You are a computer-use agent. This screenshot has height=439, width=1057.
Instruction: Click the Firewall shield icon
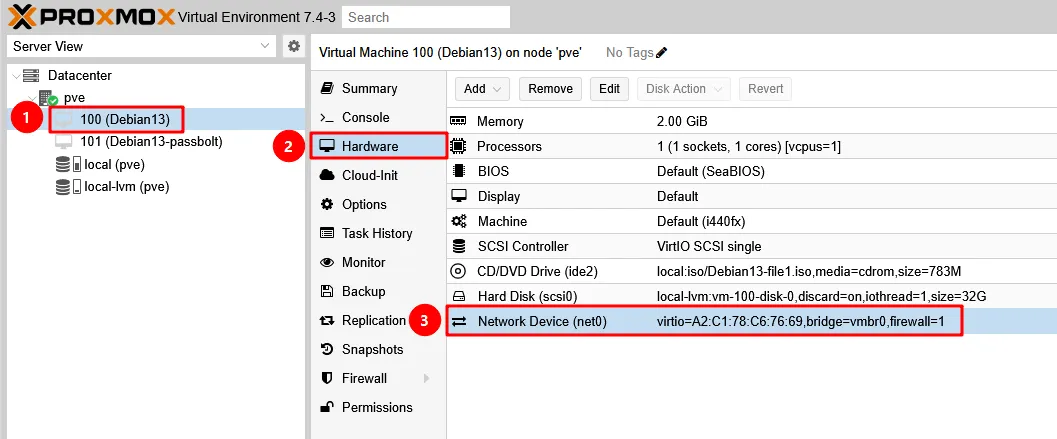point(327,378)
